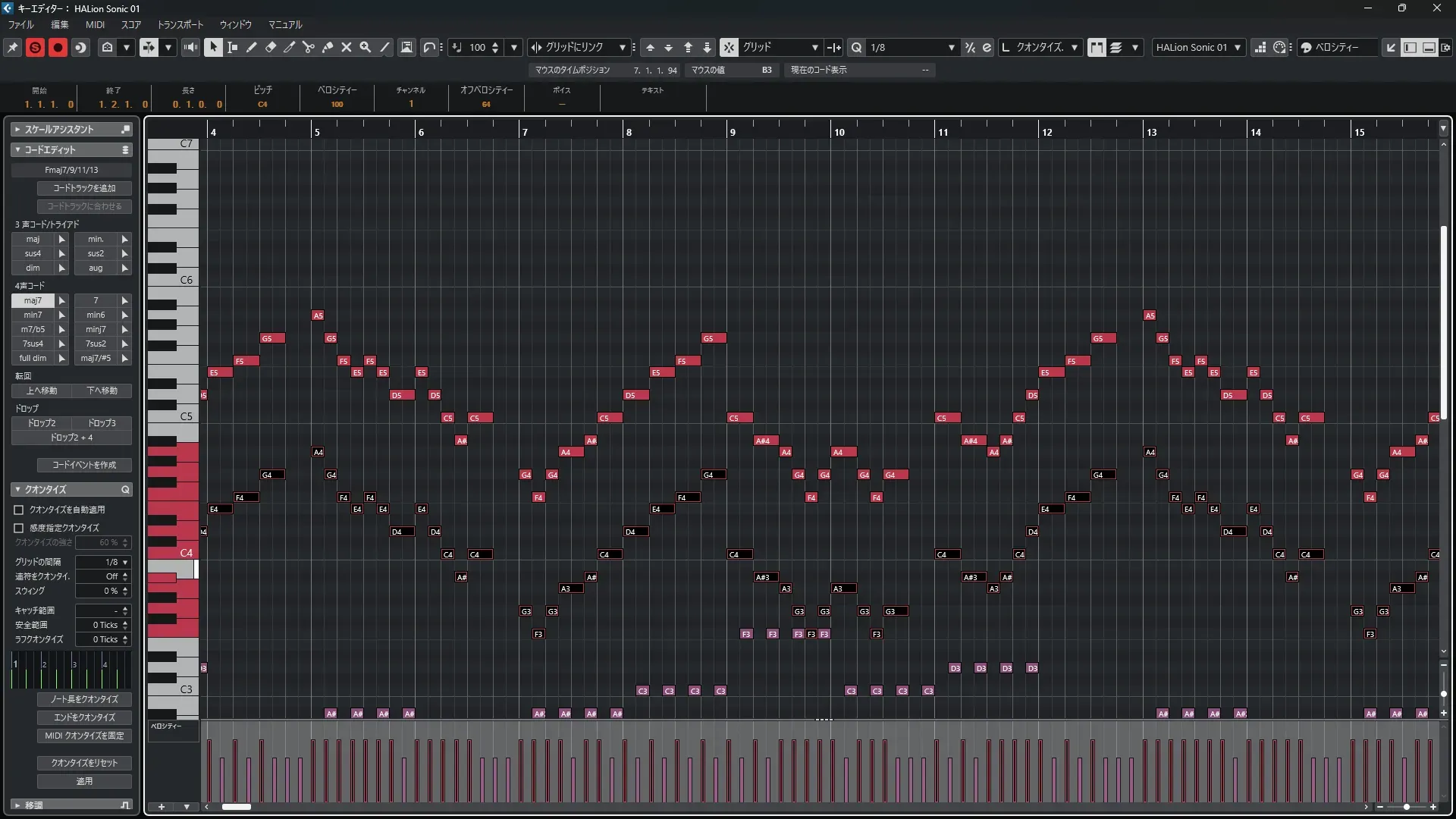Screen dimensions: 1456x819
Task: Open the MIDI menu
Action: (95, 24)
